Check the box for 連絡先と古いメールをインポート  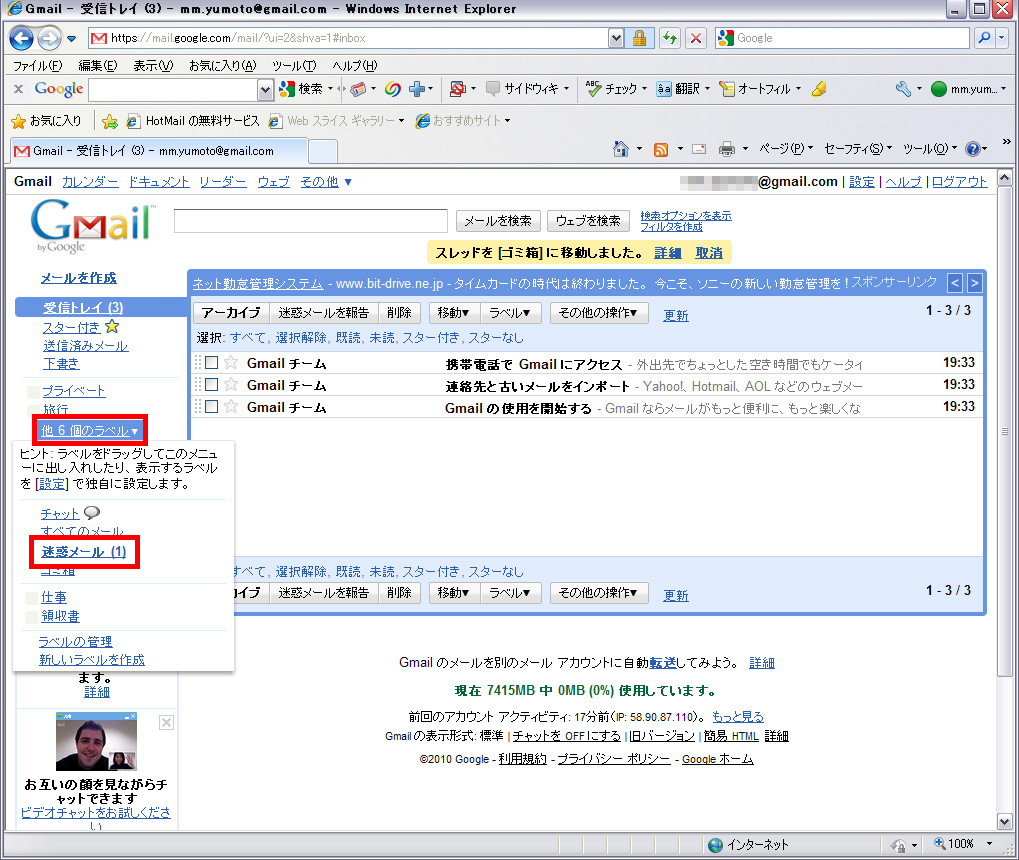pyautogui.click(x=211, y=385)
